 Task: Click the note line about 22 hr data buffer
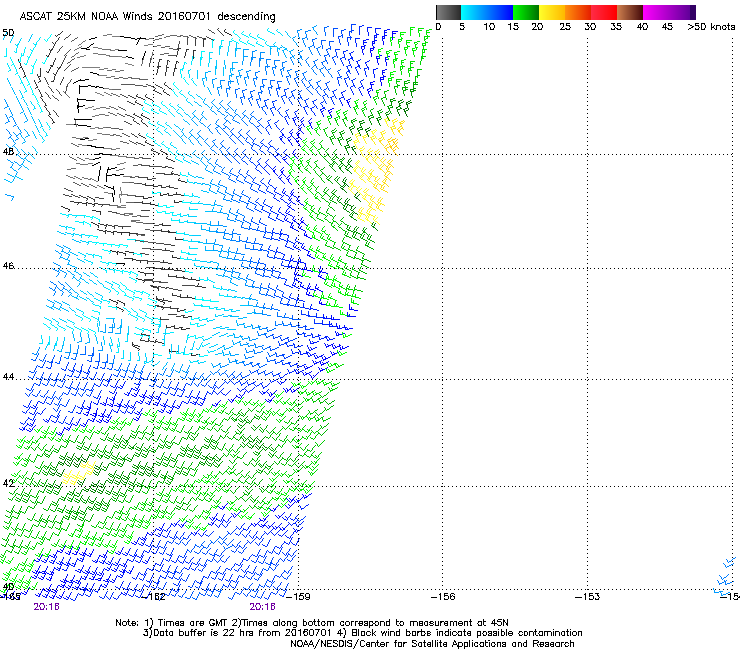click(362, 633)
